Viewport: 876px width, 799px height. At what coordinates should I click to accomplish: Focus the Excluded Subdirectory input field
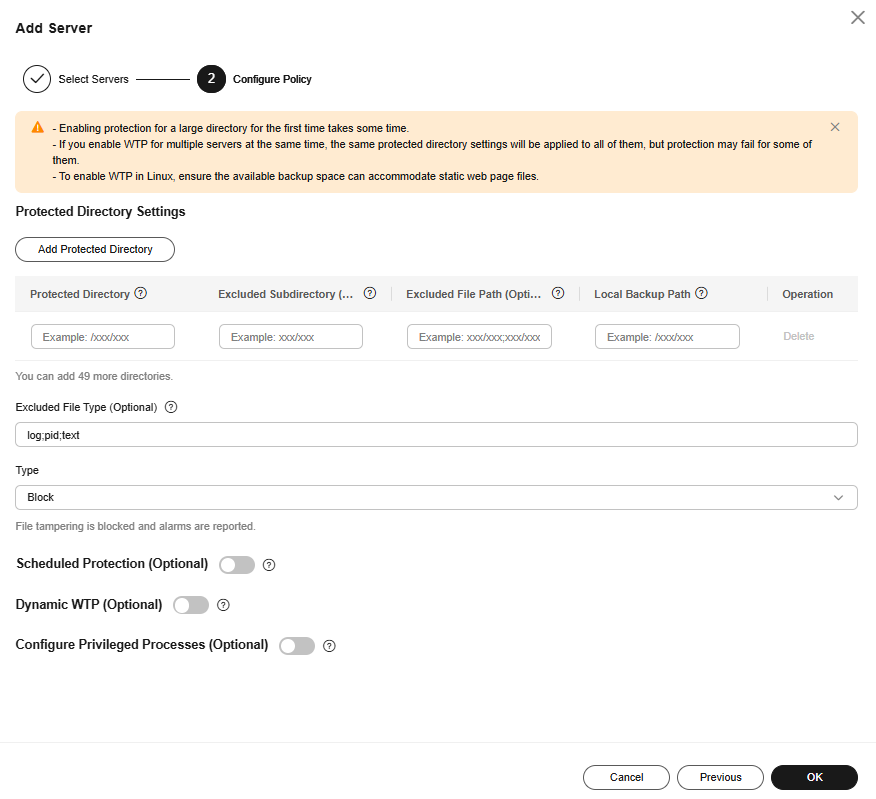pyautogui.click(x=291, y=336)
